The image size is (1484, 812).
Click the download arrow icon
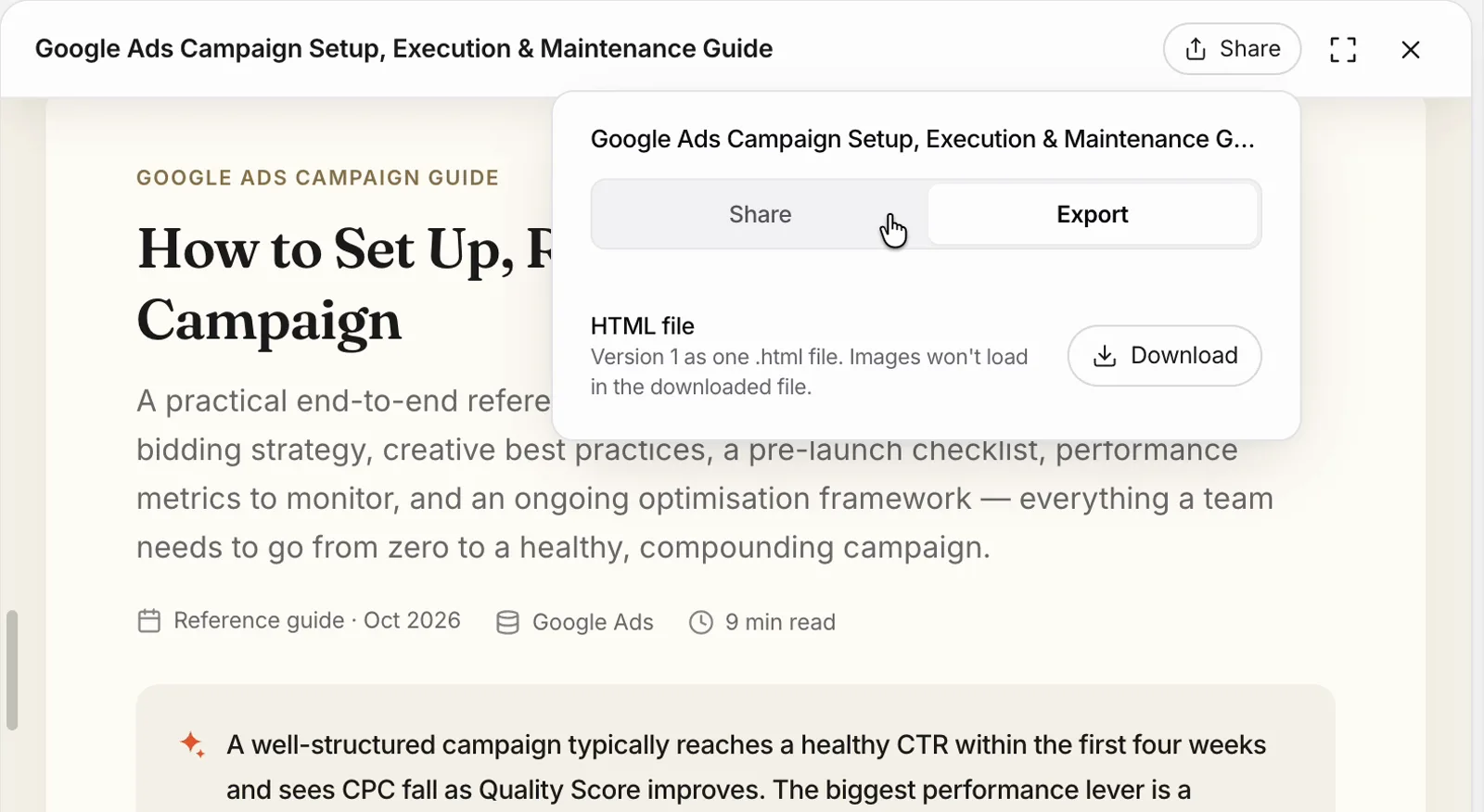pos(1105,356)
